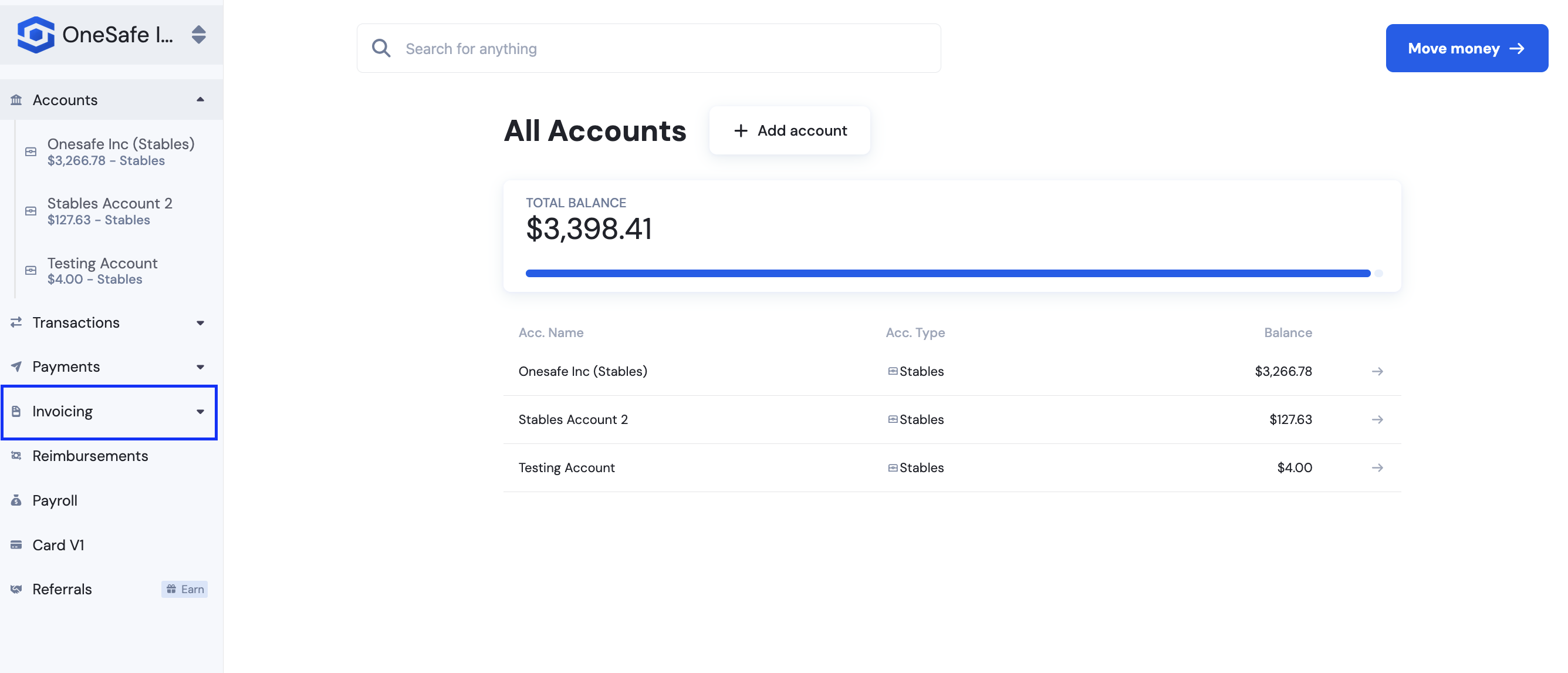Click arrow icon on Testing Account row
This screenshot has width=1568, height=673.
point(1377,467)
